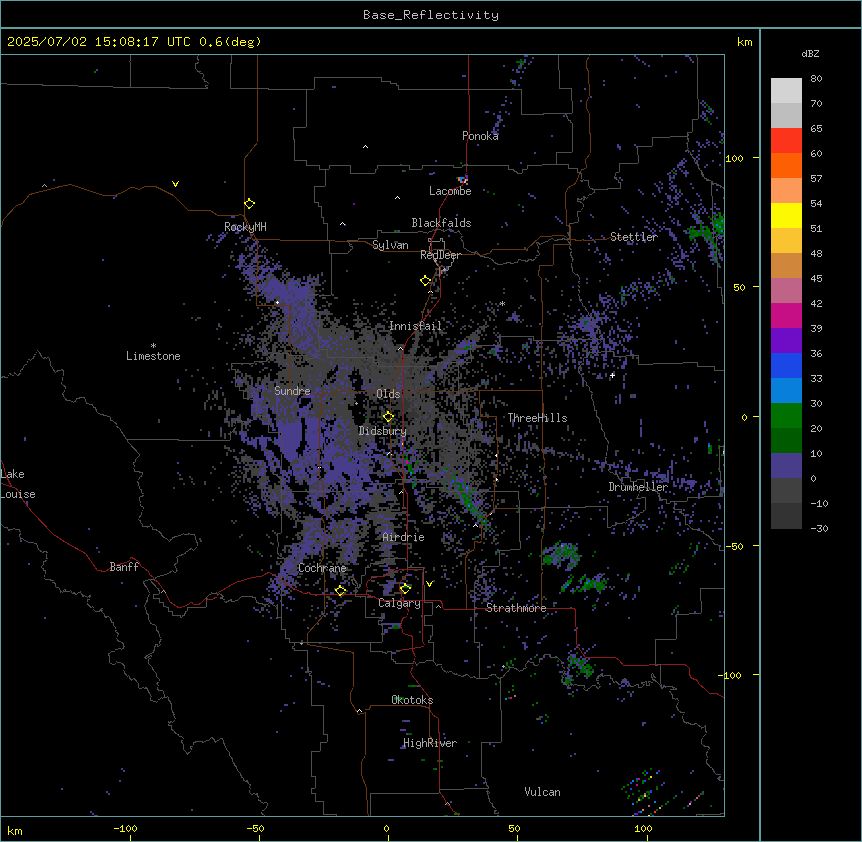862x842 pixels.
Task: Select the purple swatch below 39 in the legend
Action: point(786,340)
